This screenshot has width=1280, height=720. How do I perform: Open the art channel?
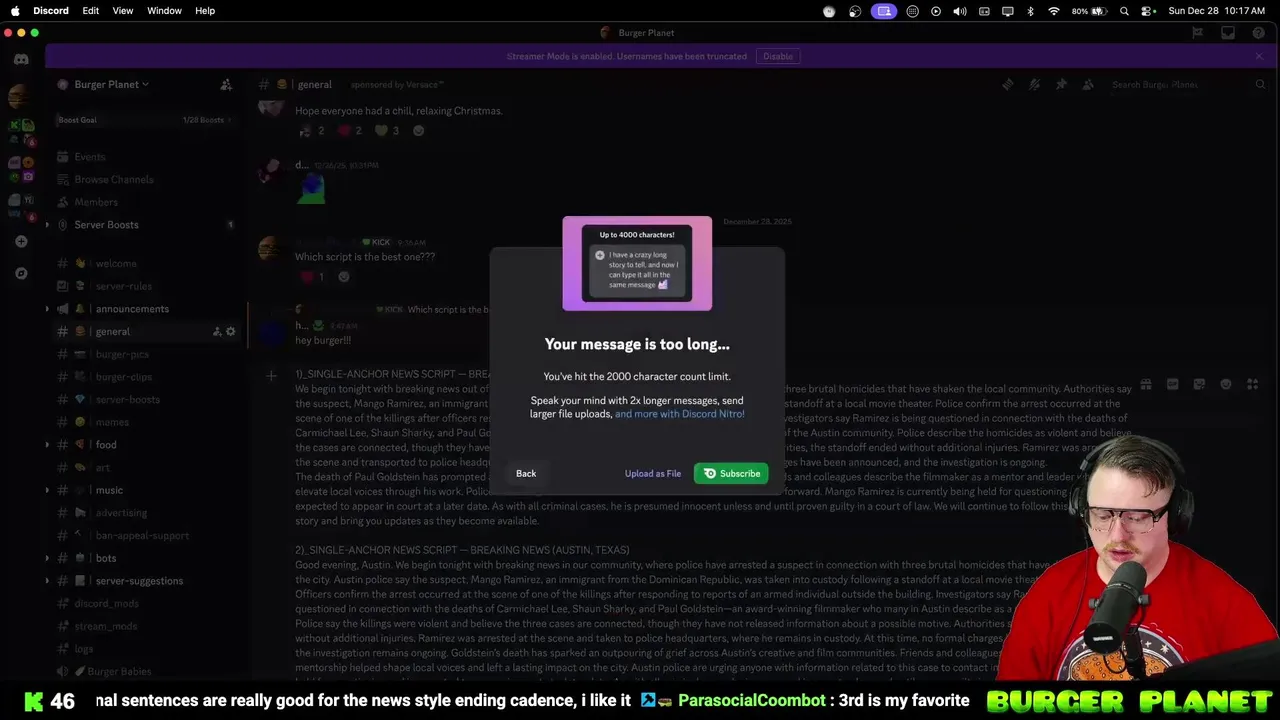(145, 467)
